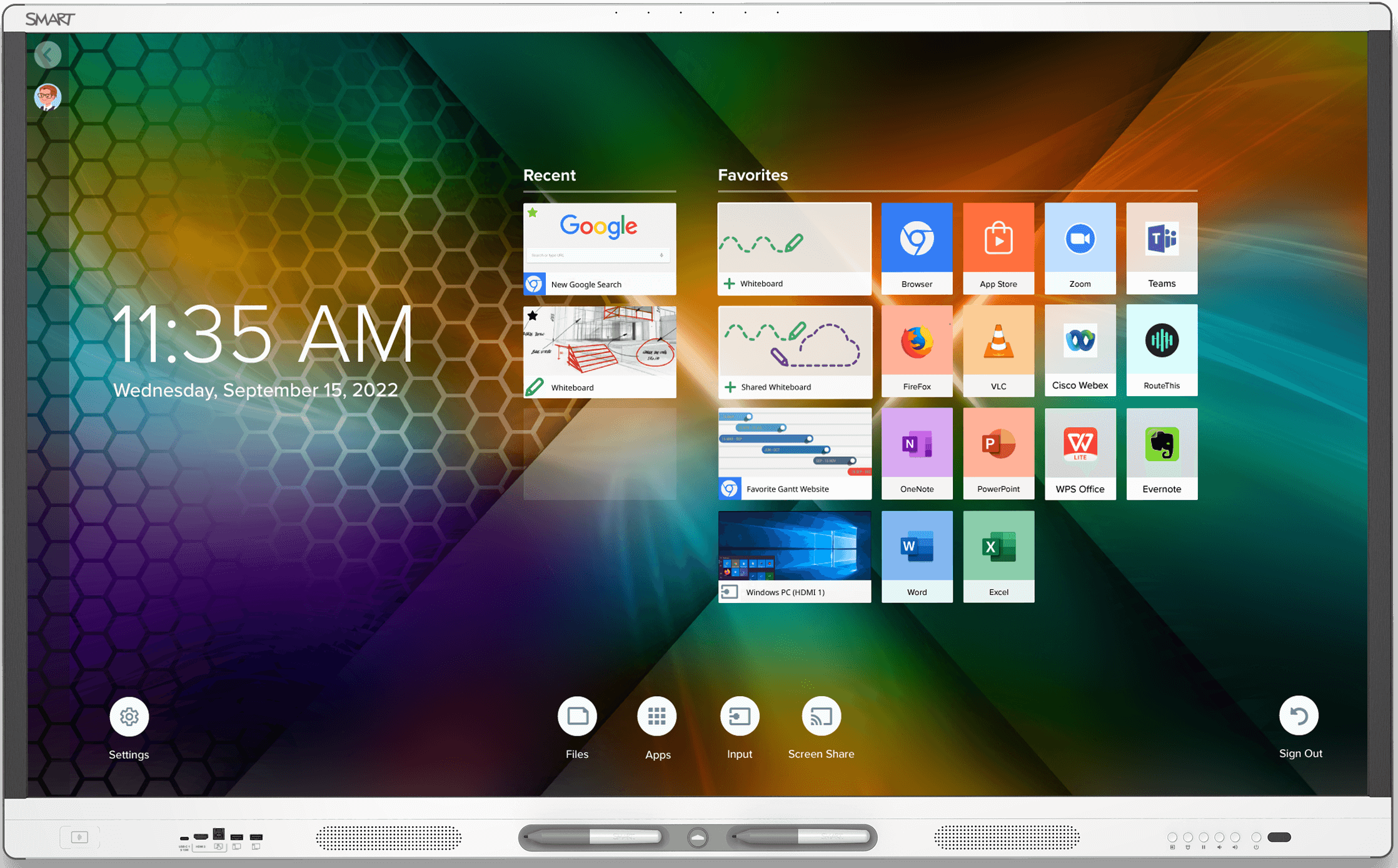Open the user profile avatar

48,97
